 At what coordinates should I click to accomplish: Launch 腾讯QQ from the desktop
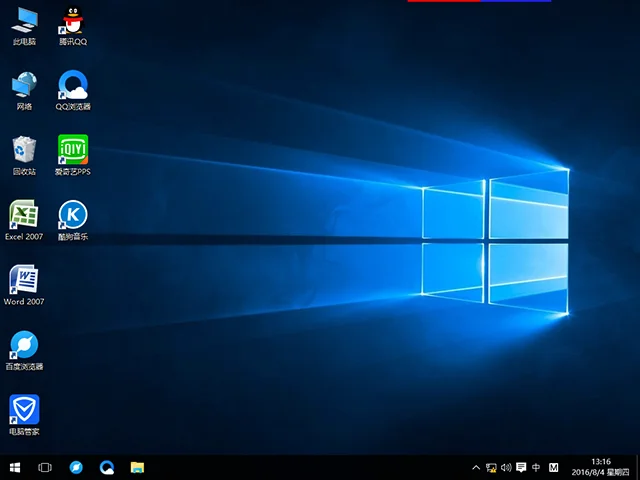click(x=73, y=26)
